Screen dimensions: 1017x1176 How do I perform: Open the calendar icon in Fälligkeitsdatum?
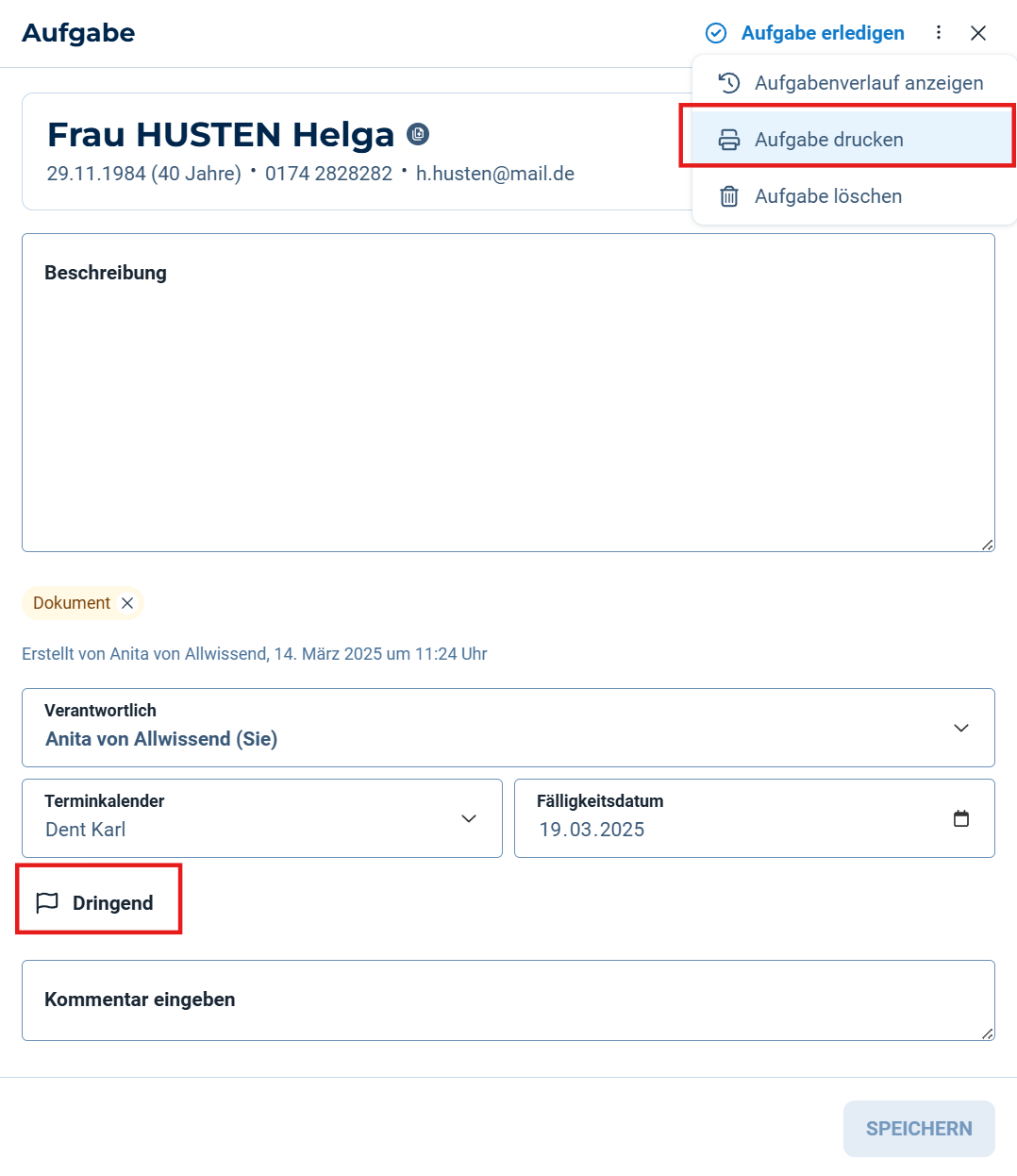point(961,818)
